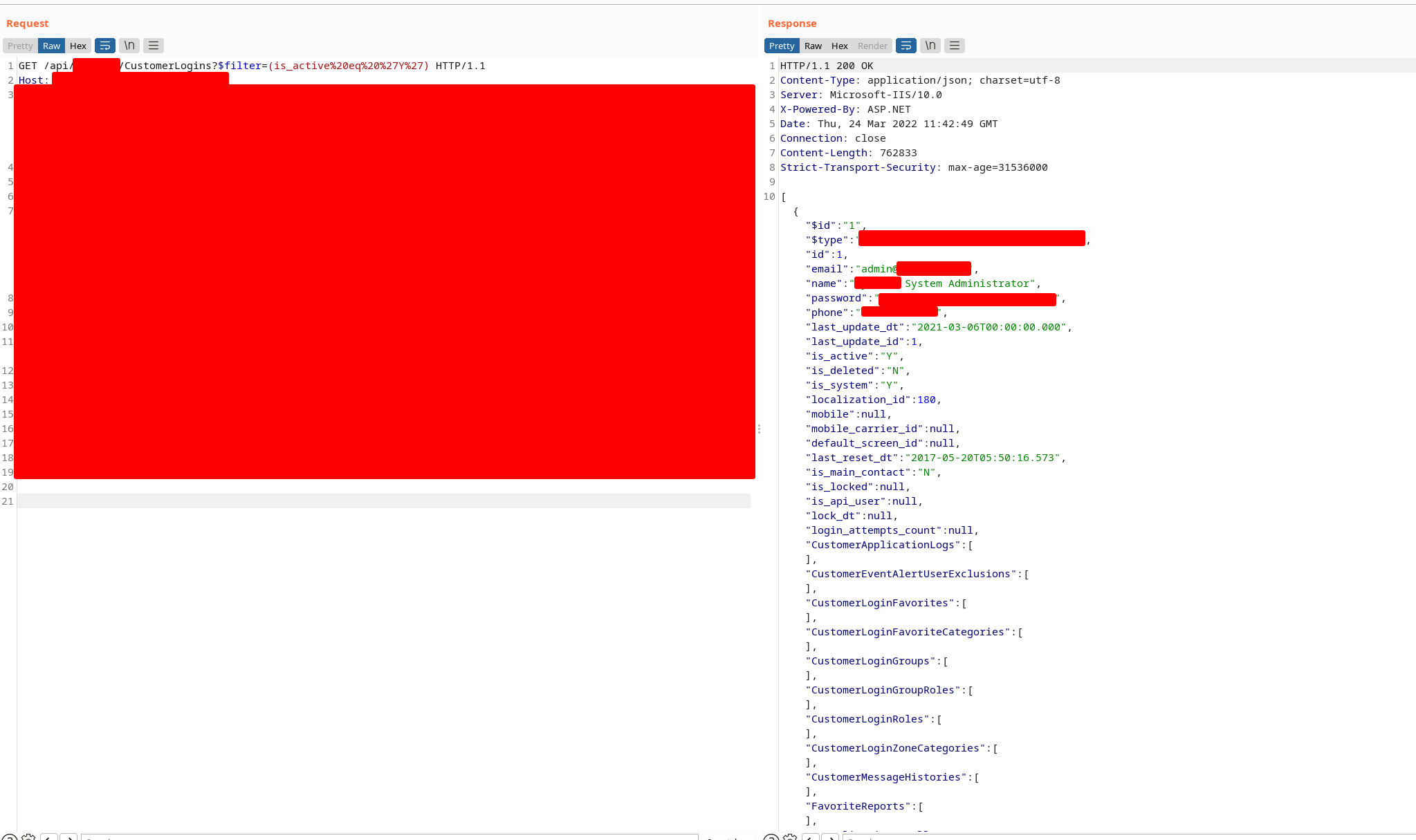1416x840 pixels.
Task: Click the resize handle between Request and Response panels
Action: 759,429
